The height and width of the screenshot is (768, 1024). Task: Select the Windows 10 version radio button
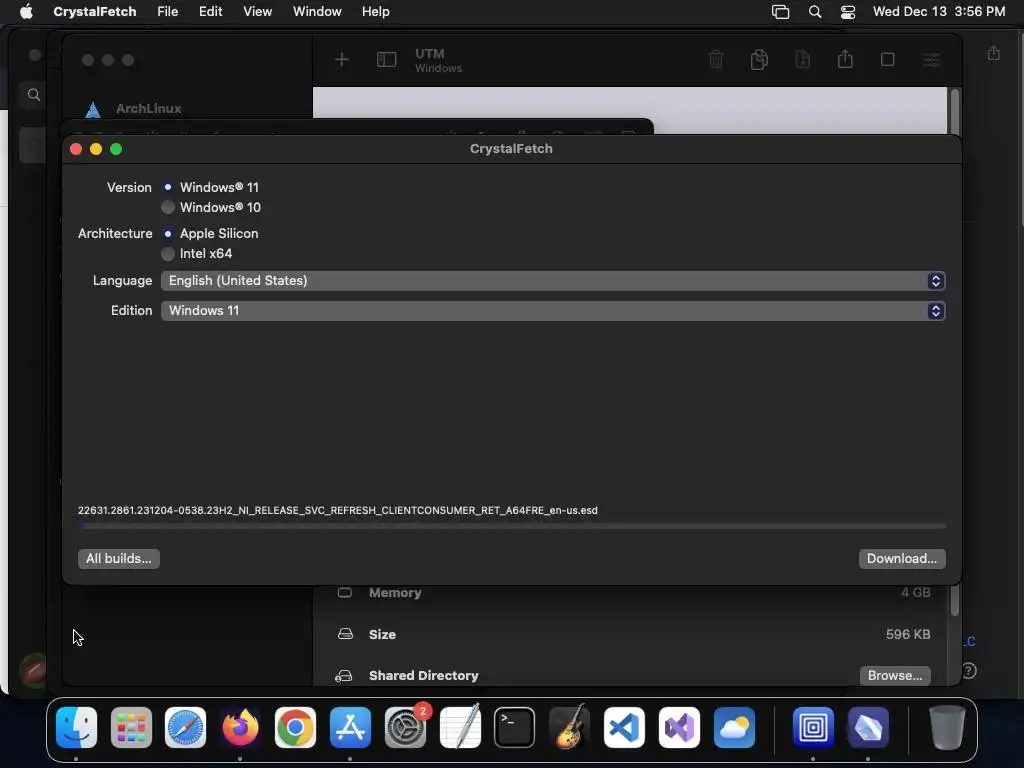pos(168,207)
